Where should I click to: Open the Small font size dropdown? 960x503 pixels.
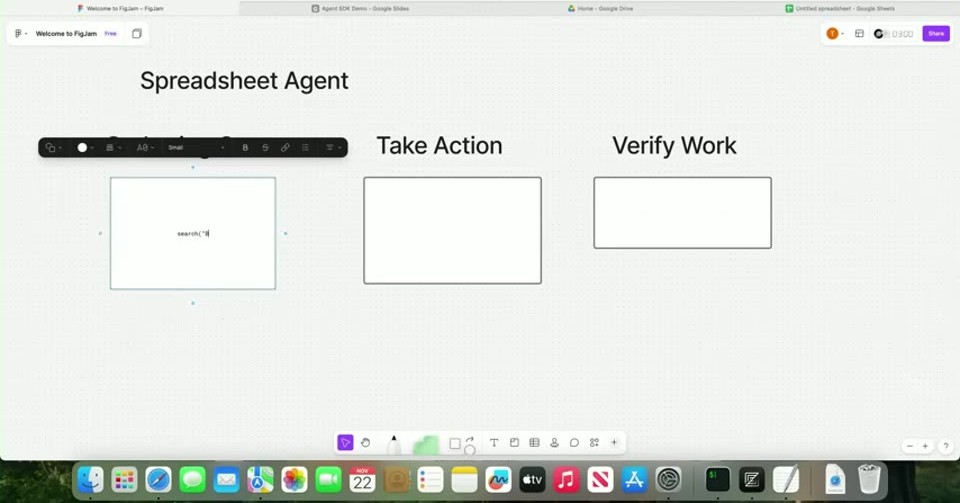[x=196, y=147]
